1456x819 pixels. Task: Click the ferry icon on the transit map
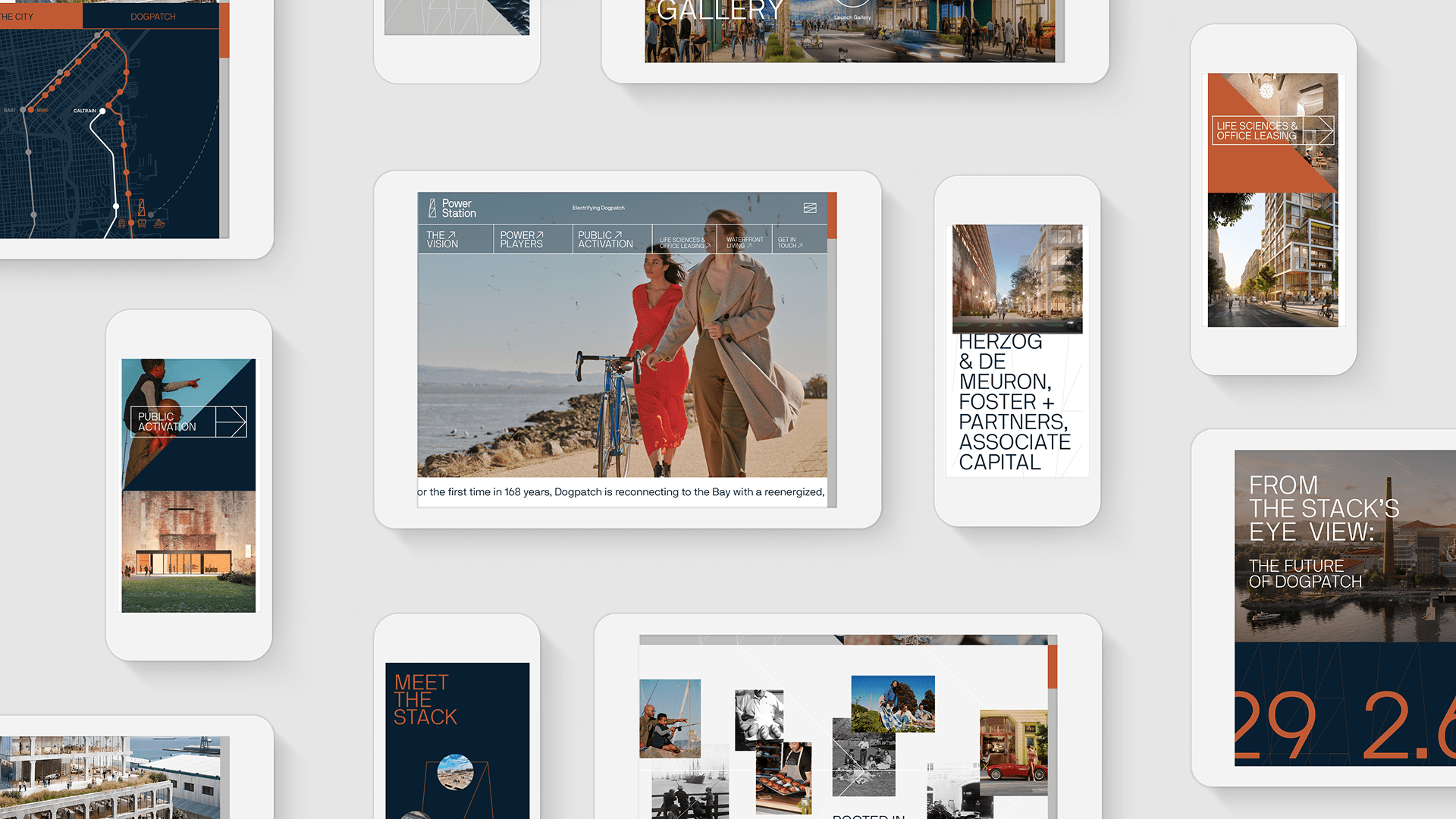(159, 223)
